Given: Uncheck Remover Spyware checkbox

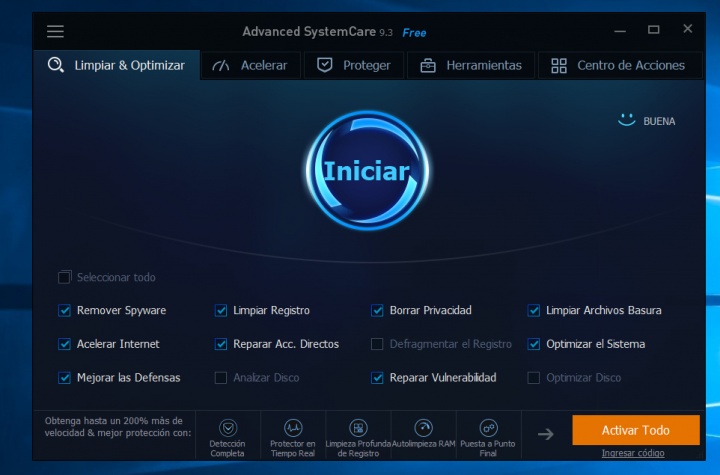Looking at the screenshot, I should pos(64,311).
